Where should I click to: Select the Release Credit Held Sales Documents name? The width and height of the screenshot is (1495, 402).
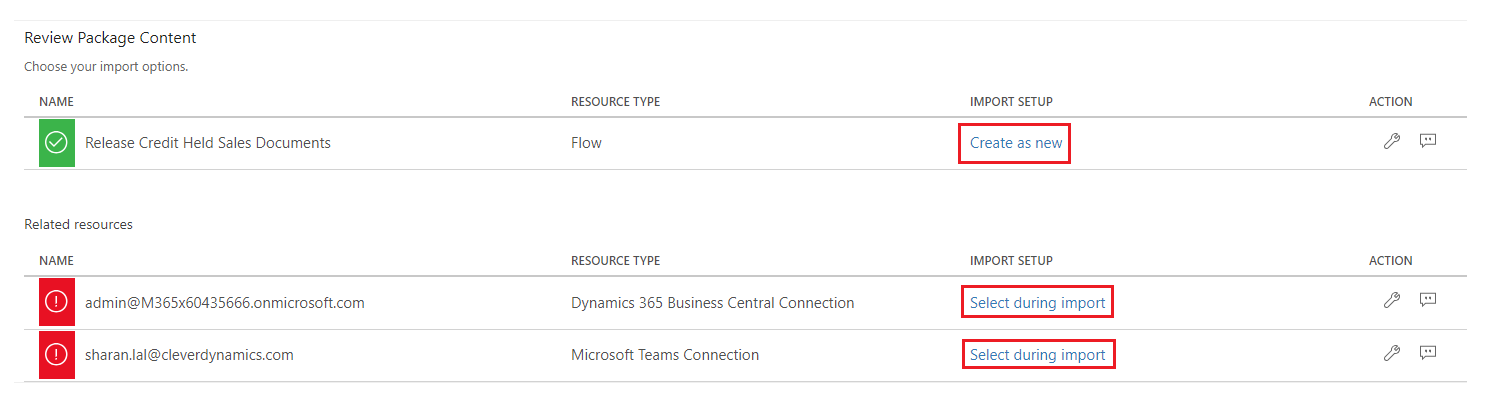pyautogui.click(x=208, y=143)
